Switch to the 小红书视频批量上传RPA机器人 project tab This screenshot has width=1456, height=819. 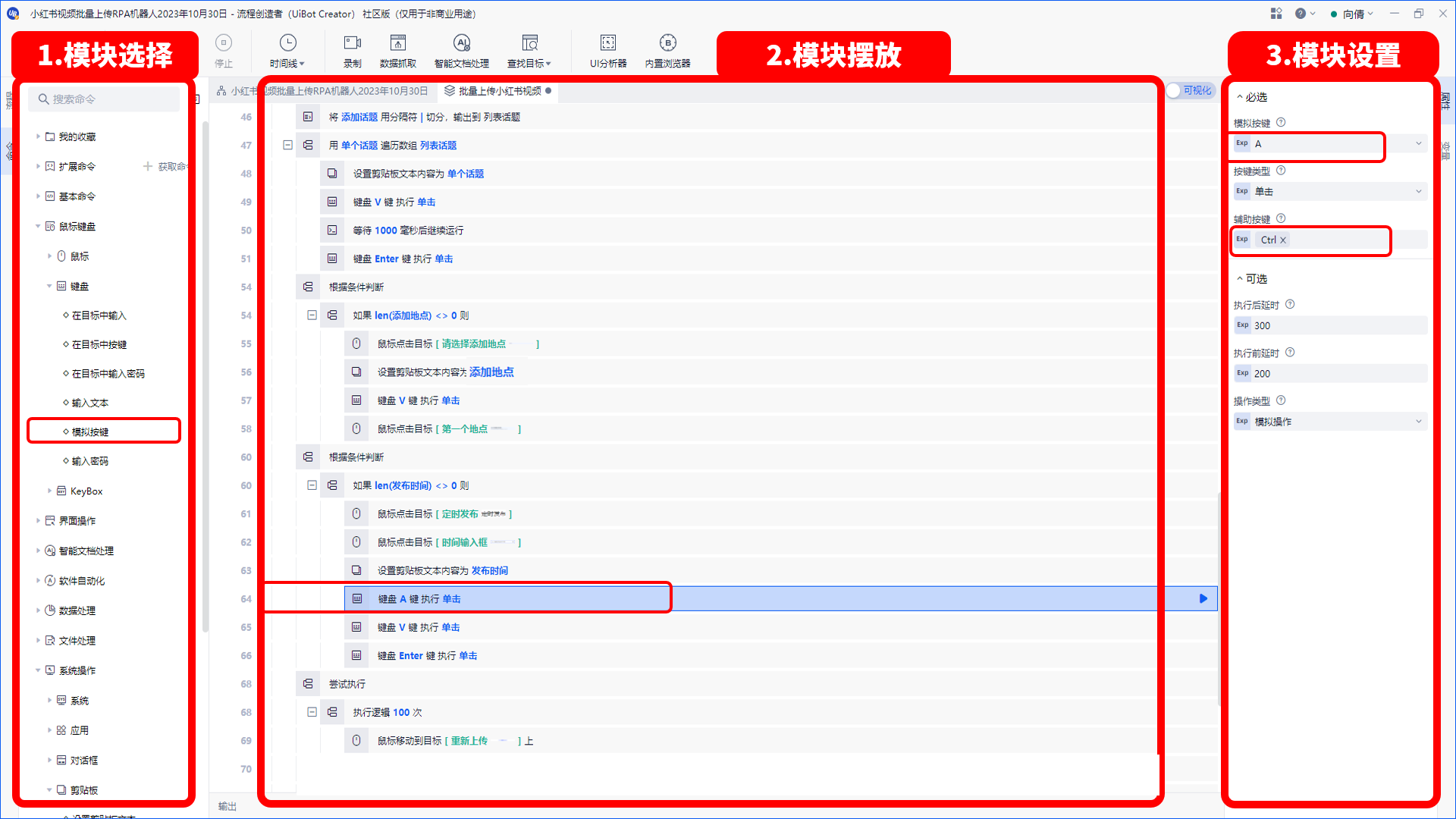[322, 91]
